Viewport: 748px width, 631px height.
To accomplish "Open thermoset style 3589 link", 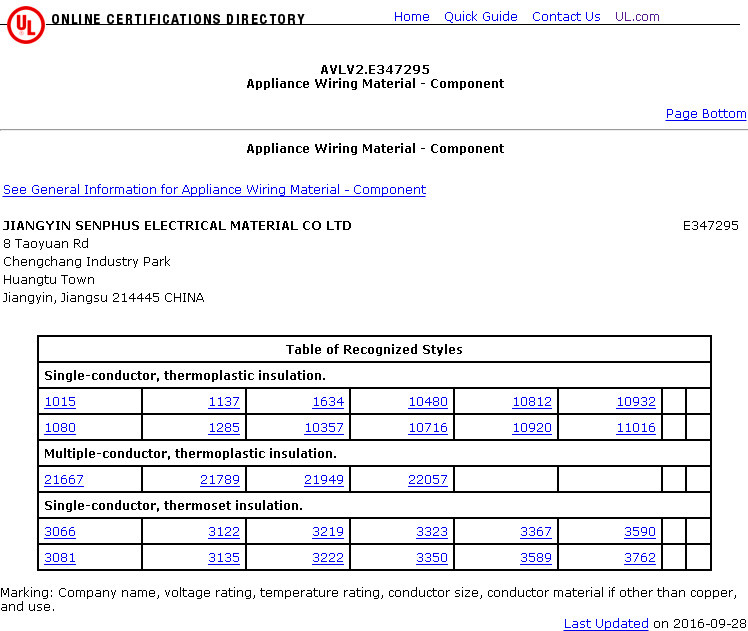I will click(536, 558).
